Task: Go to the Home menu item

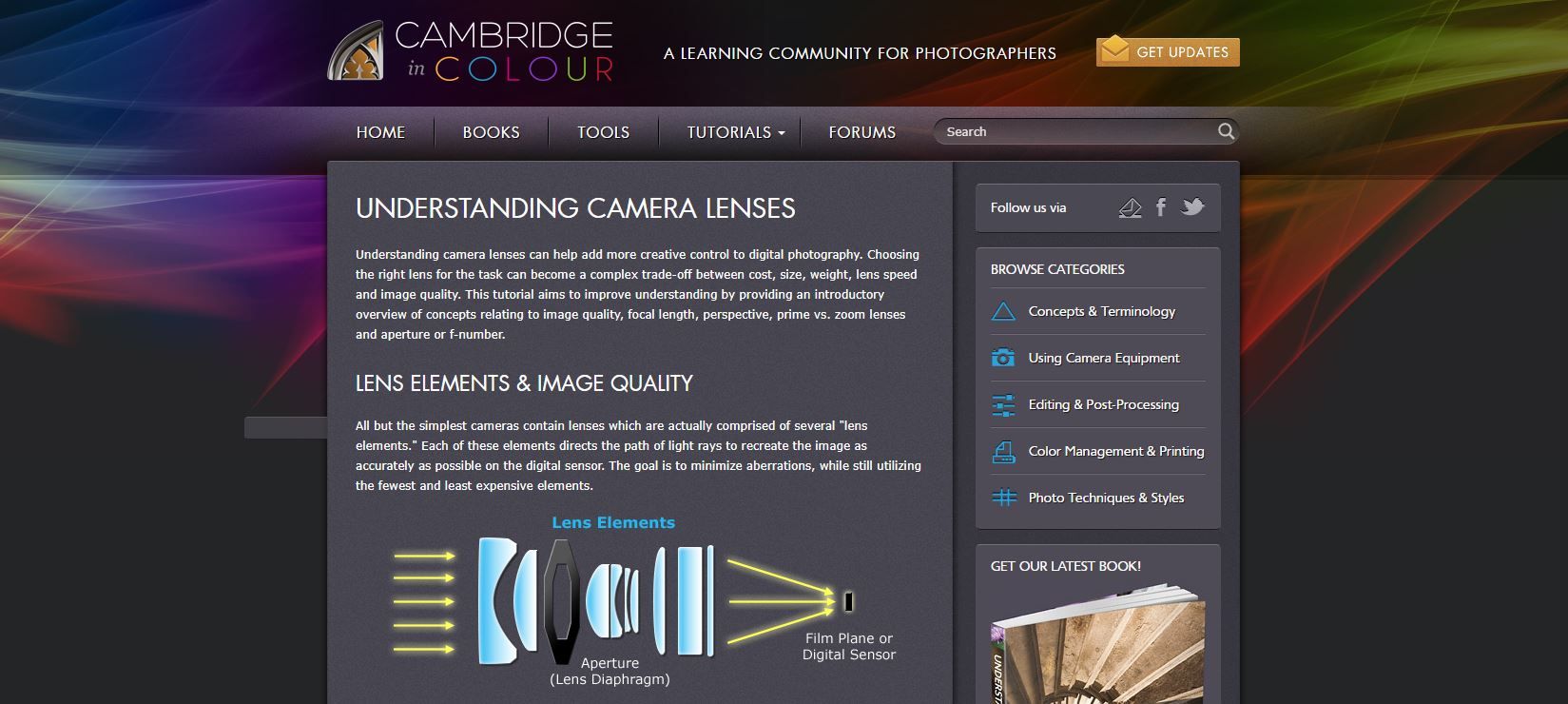Action: [x=380, y=132]
